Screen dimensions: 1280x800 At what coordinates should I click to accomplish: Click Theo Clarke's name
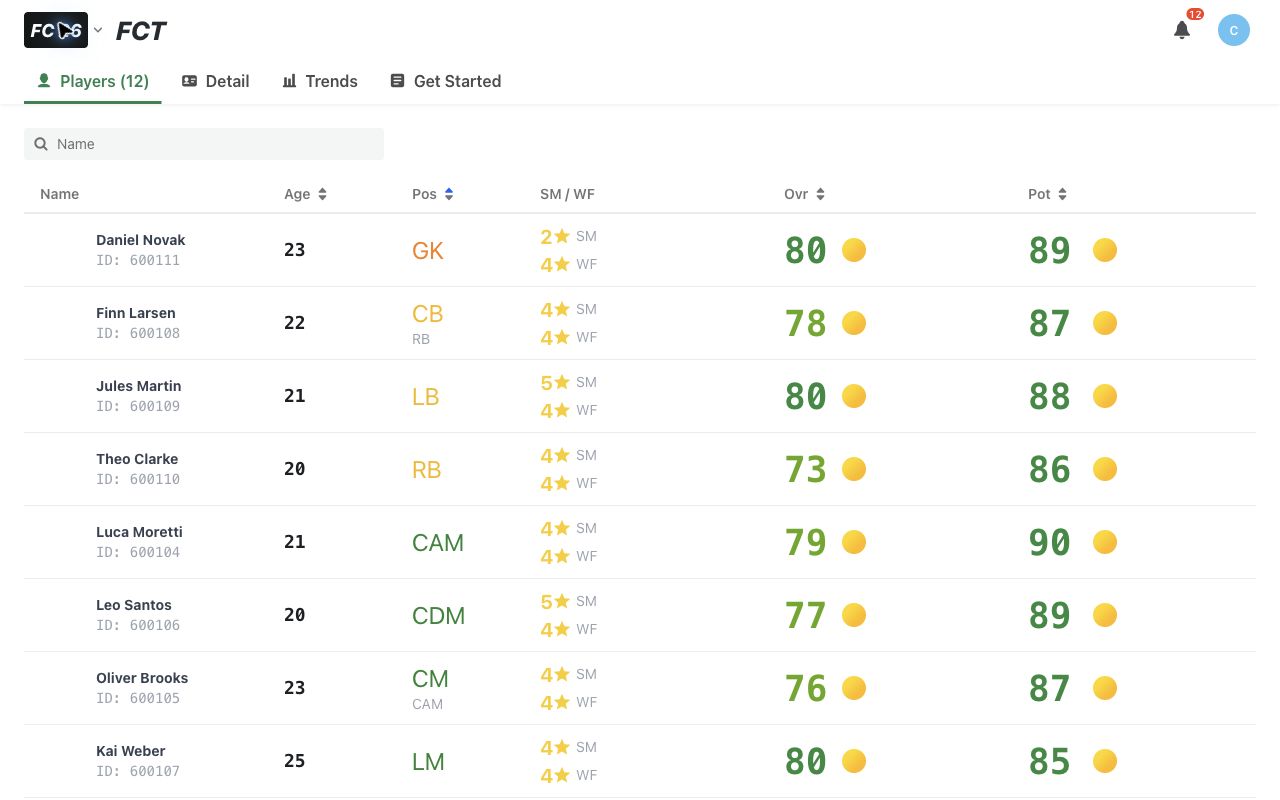[x=137, y=459]
